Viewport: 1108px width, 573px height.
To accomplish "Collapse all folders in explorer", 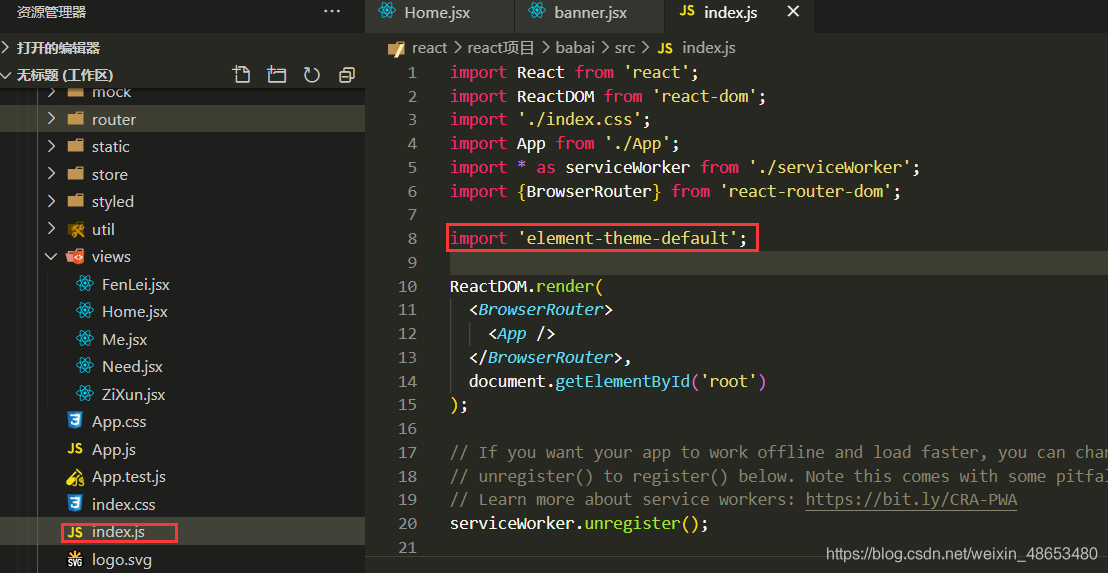I will [x=346, y=75].
